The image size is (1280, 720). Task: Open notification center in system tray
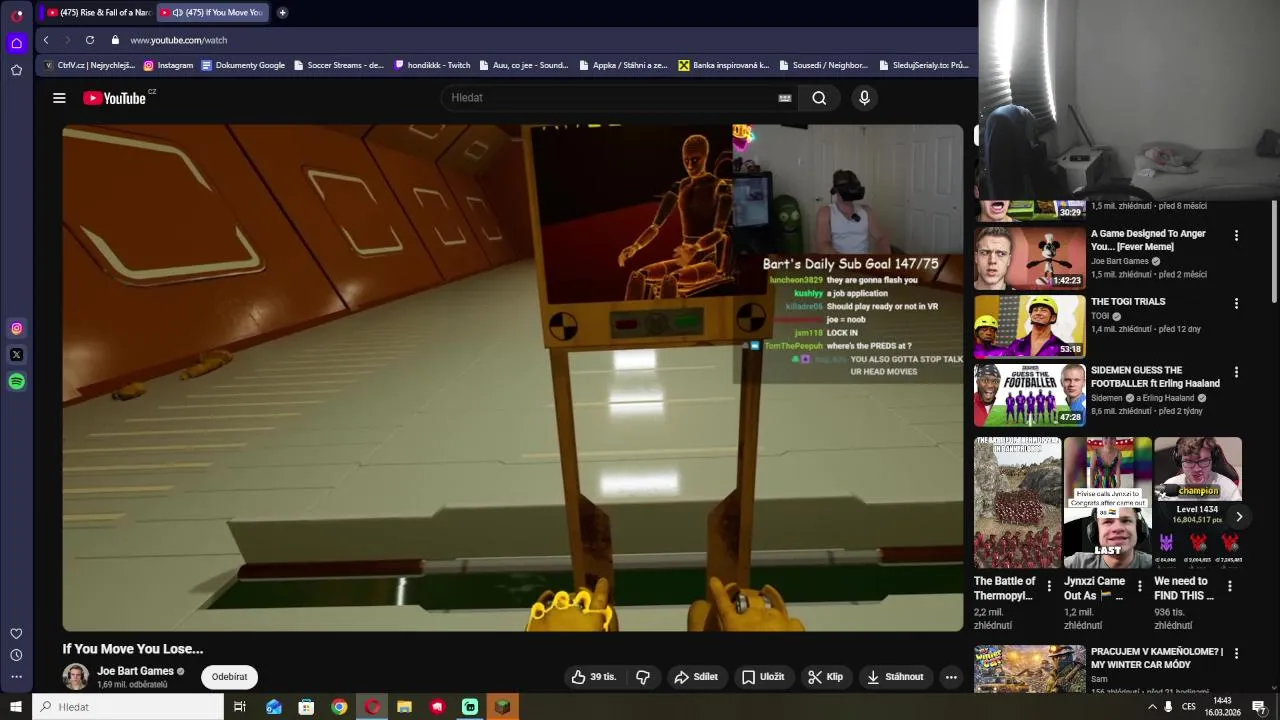click(1259, 707)
